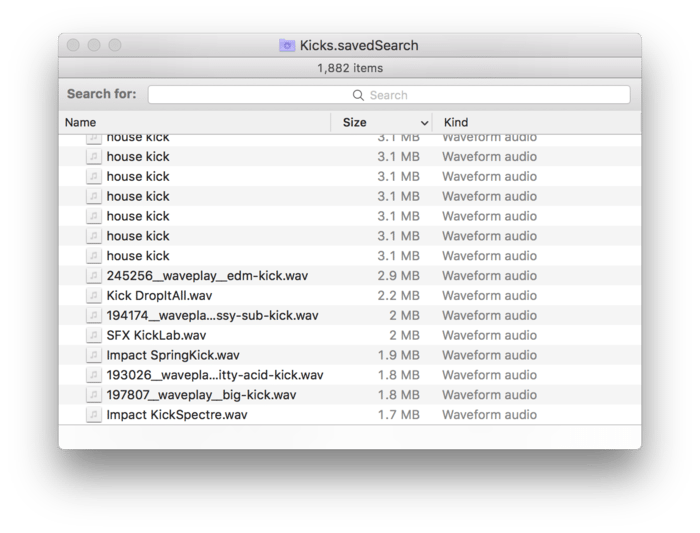Select 194174__wavepla...ssy-sub-kick.wav file
This screenshot has width=700, height=533.
[350, 315]
